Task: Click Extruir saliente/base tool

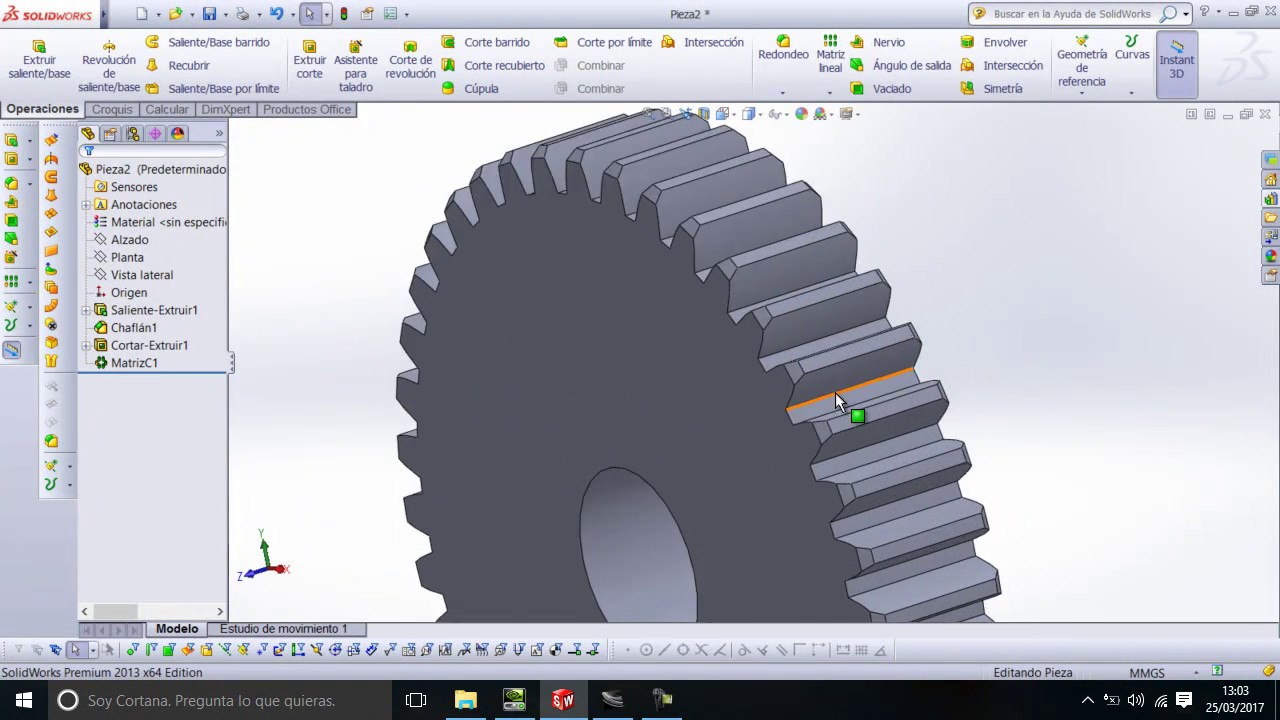Action: pyautogui.click(x=39, y=60)
